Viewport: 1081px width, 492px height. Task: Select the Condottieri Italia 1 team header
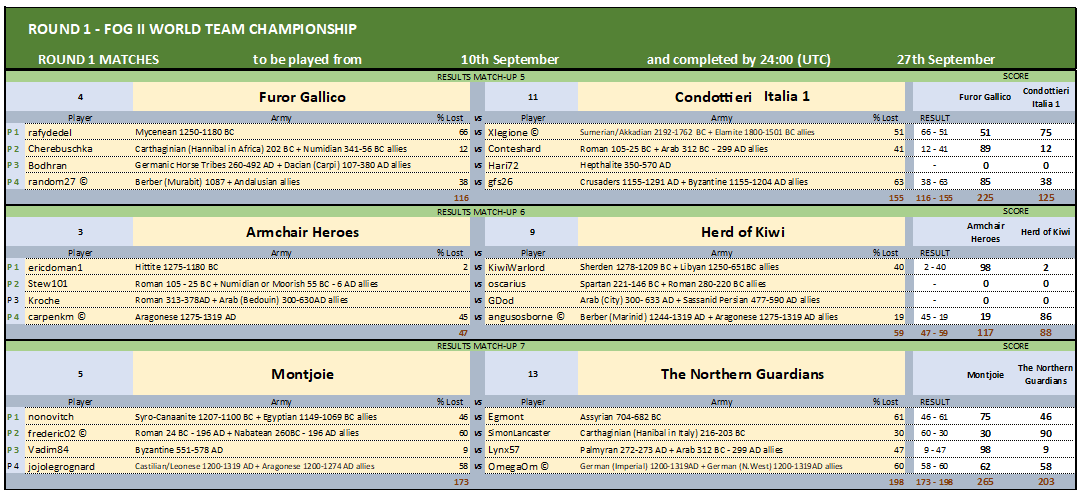click(x=741, y=97)
